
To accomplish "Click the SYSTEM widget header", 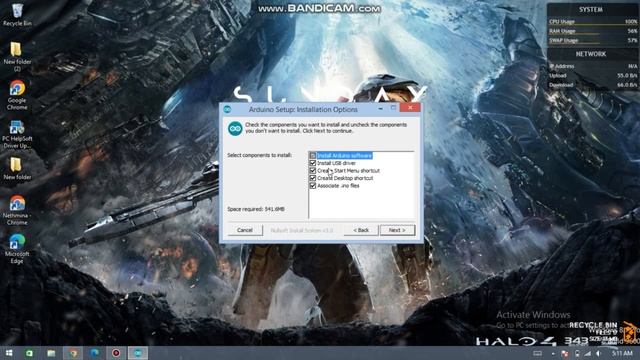I will (x=591, y=9).
